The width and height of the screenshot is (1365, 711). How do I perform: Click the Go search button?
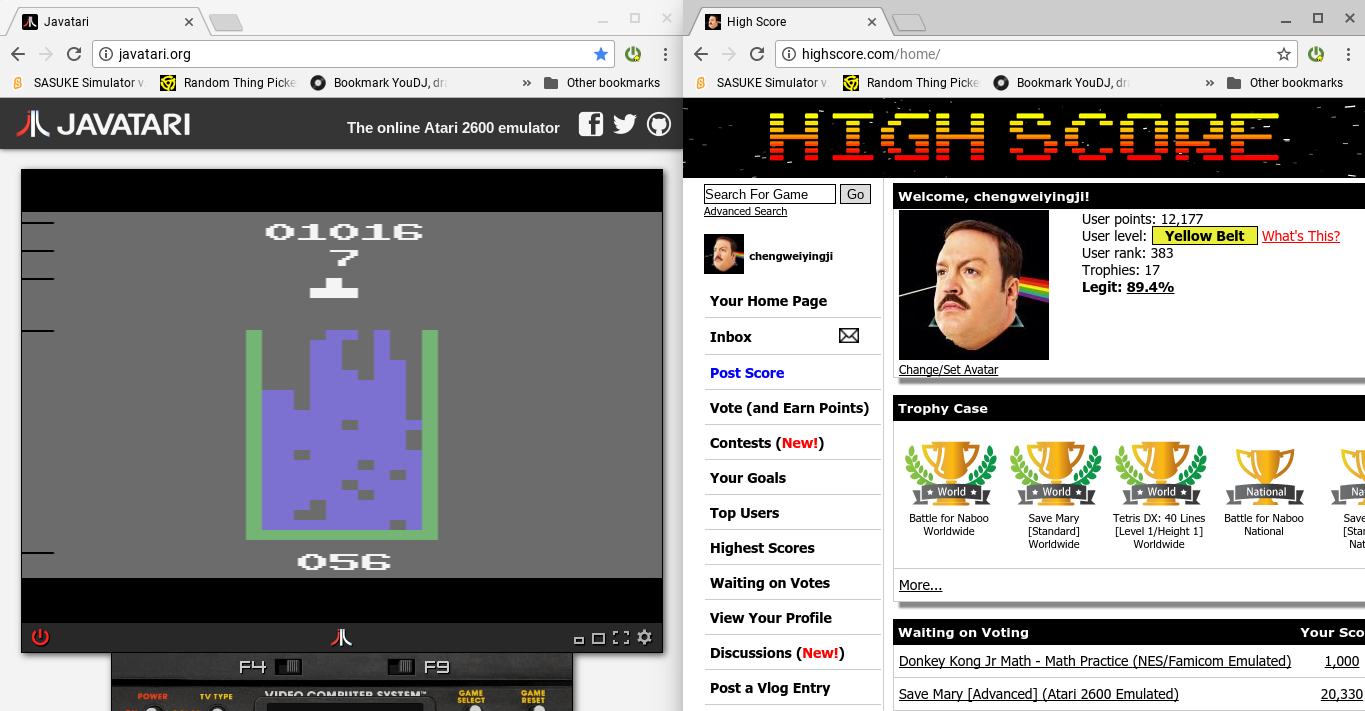click(855, 194)
